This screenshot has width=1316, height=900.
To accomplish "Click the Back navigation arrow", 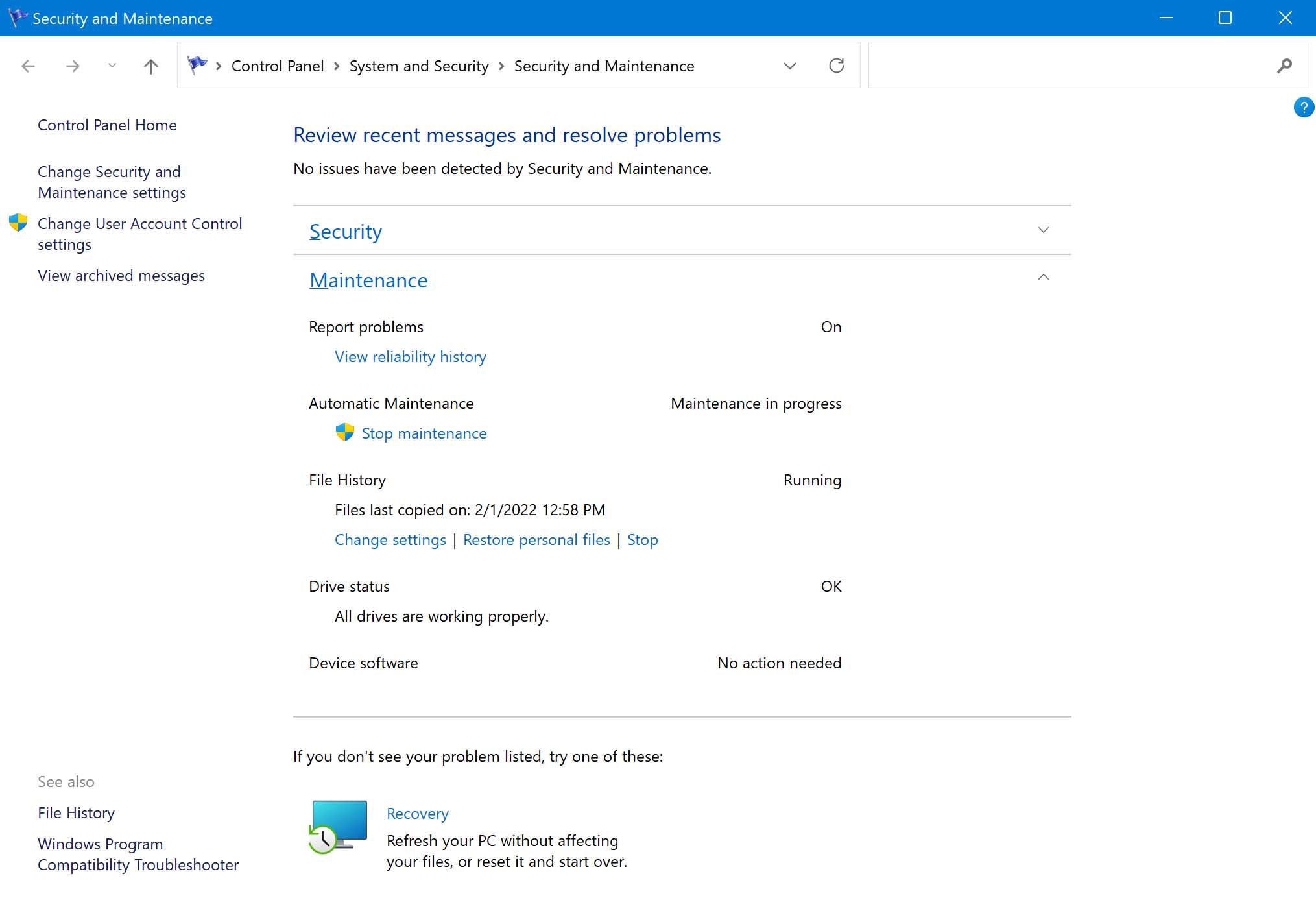I will [28, 66].
